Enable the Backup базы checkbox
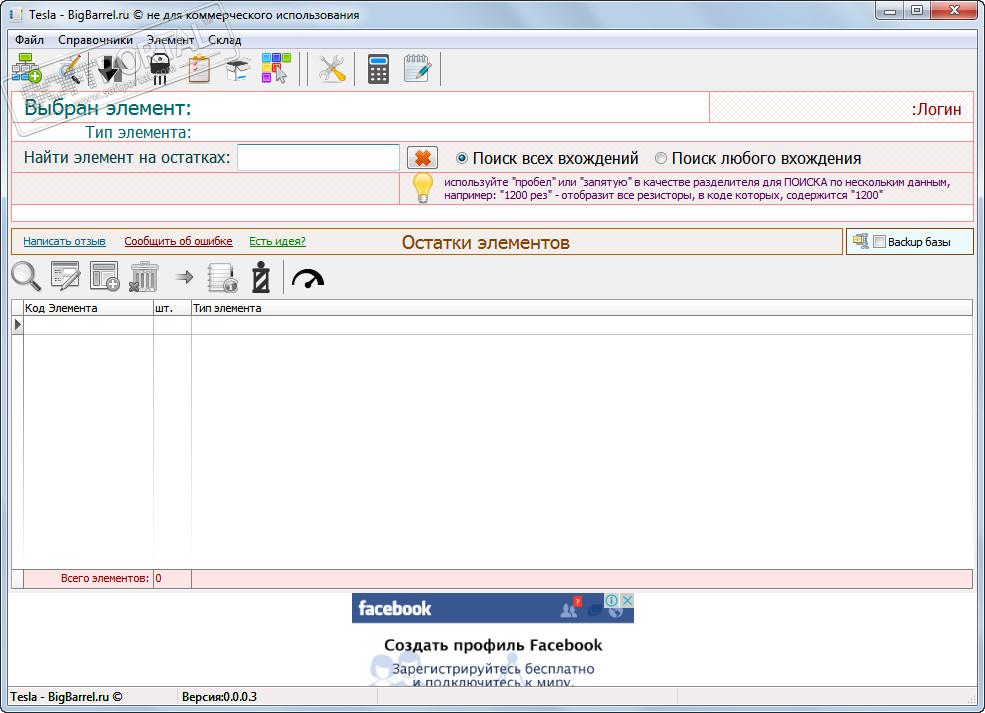Viewport: 985px width, 713px height. [x=879, y=242]
